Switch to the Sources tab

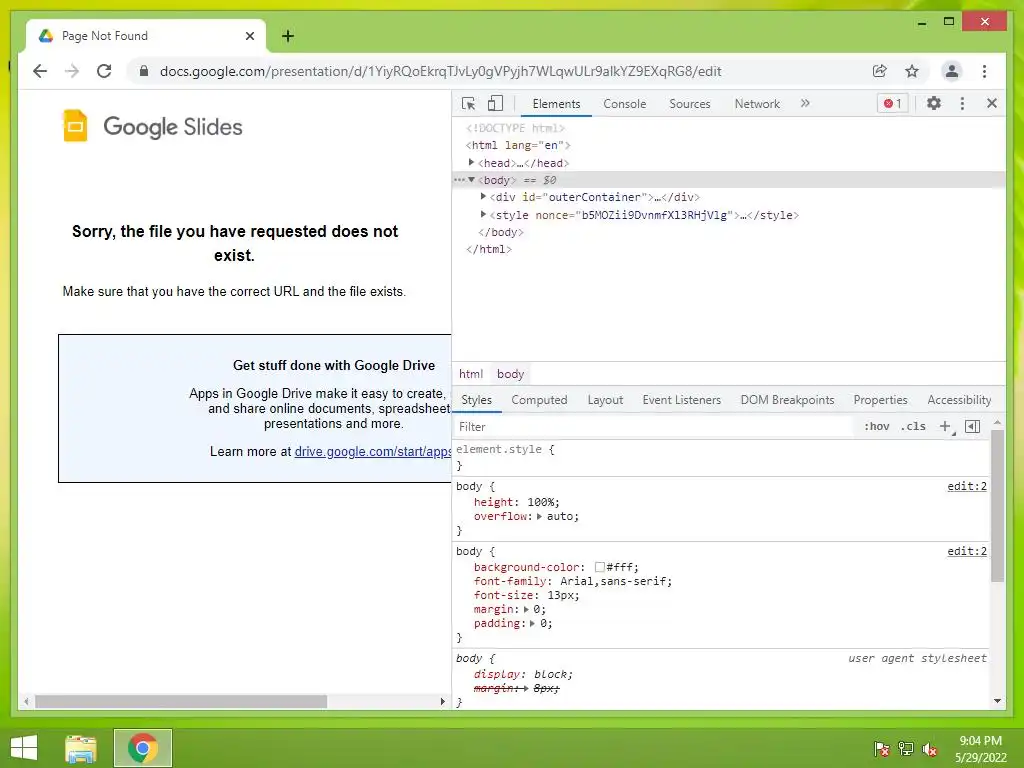point(690,104)
